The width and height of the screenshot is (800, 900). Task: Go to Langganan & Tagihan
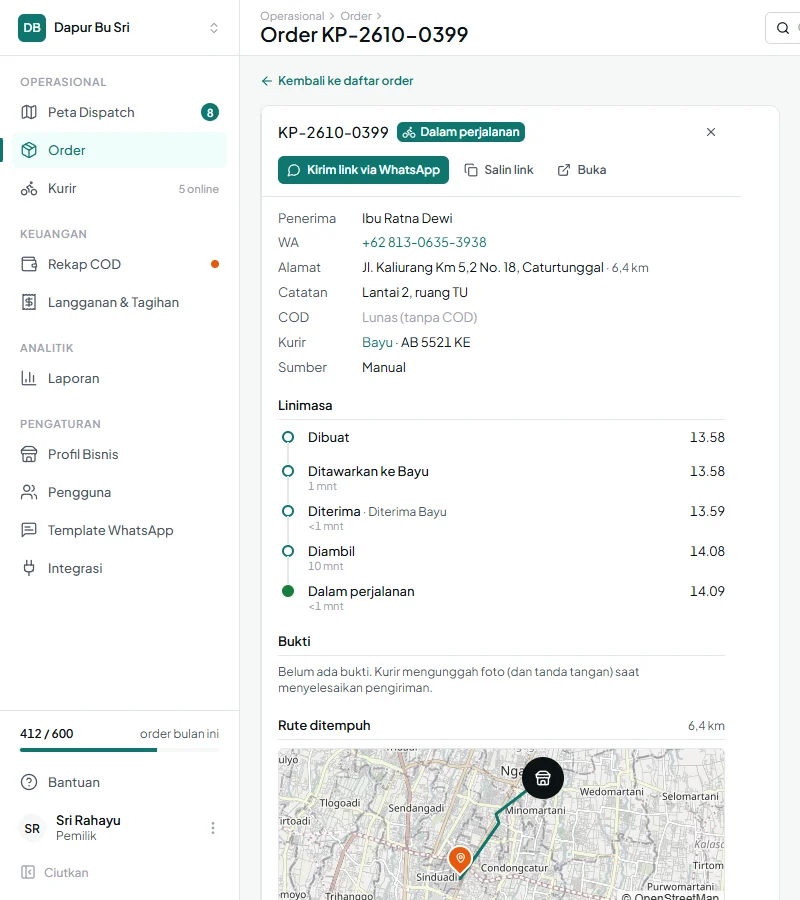(x=119, y=302)
